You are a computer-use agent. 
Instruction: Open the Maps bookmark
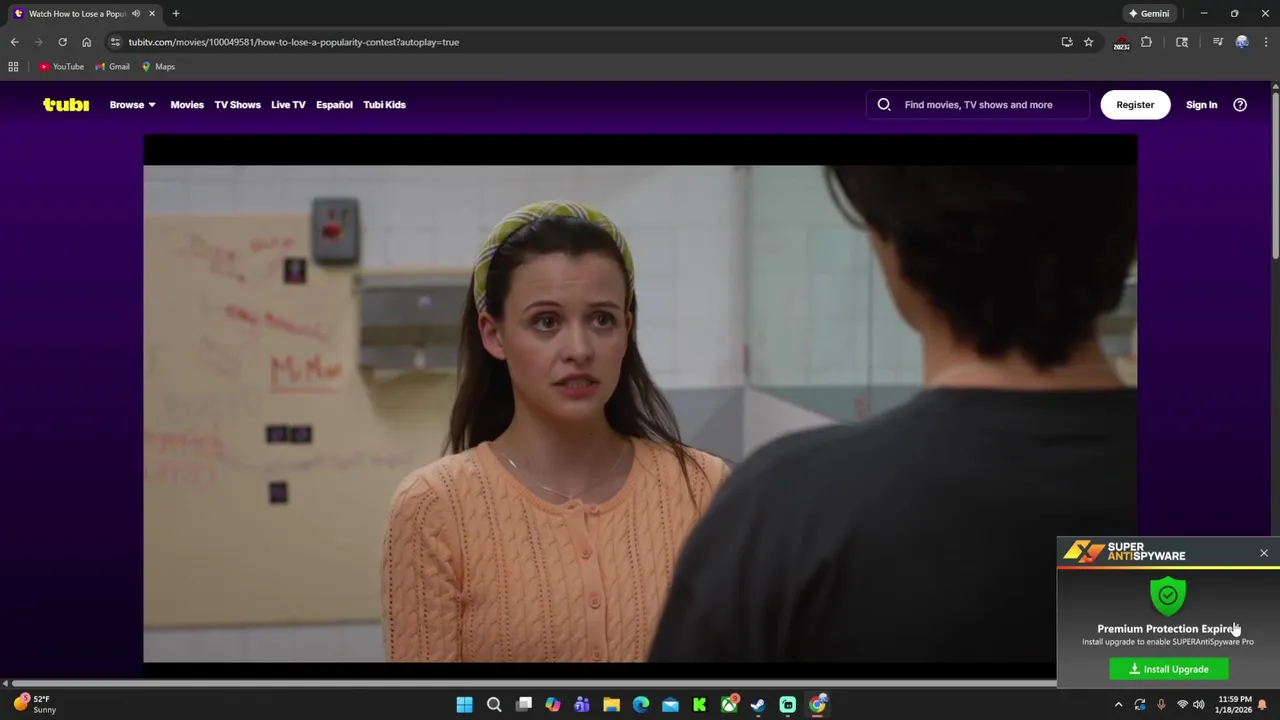[x=158, y=67]
